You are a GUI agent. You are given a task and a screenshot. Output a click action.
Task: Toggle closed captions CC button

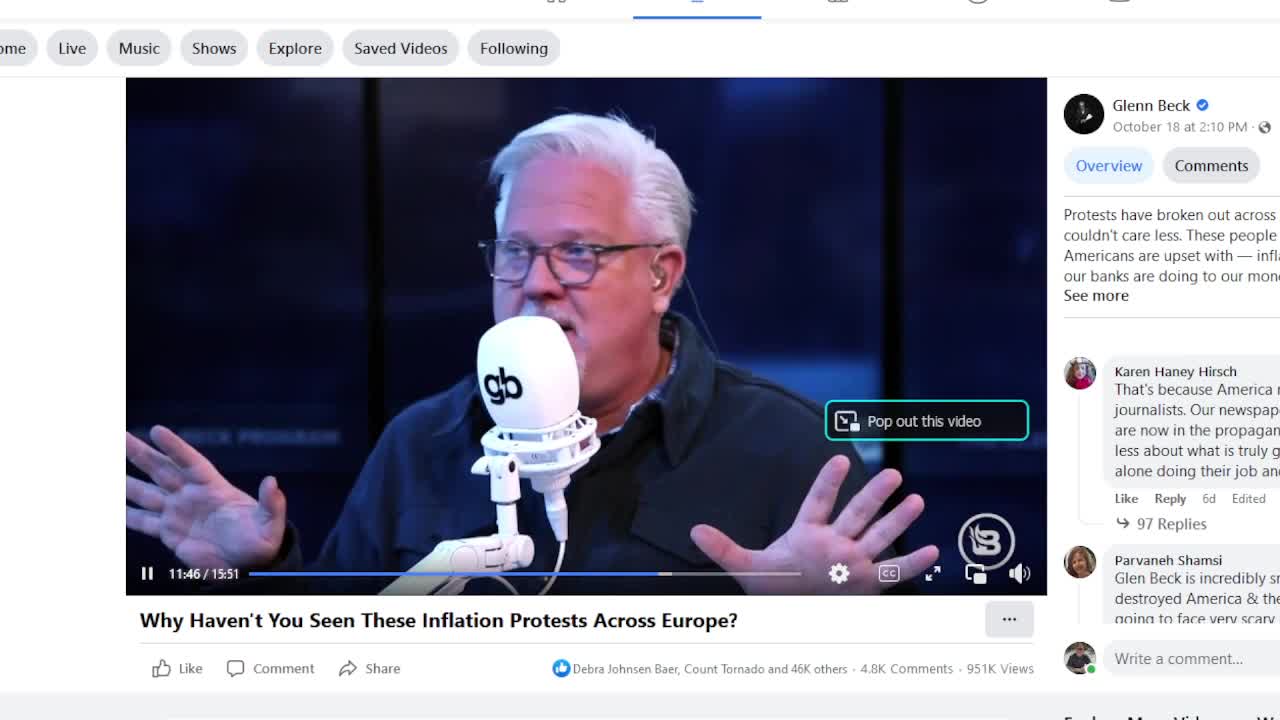pyautogui.click(x=888, y=573)
